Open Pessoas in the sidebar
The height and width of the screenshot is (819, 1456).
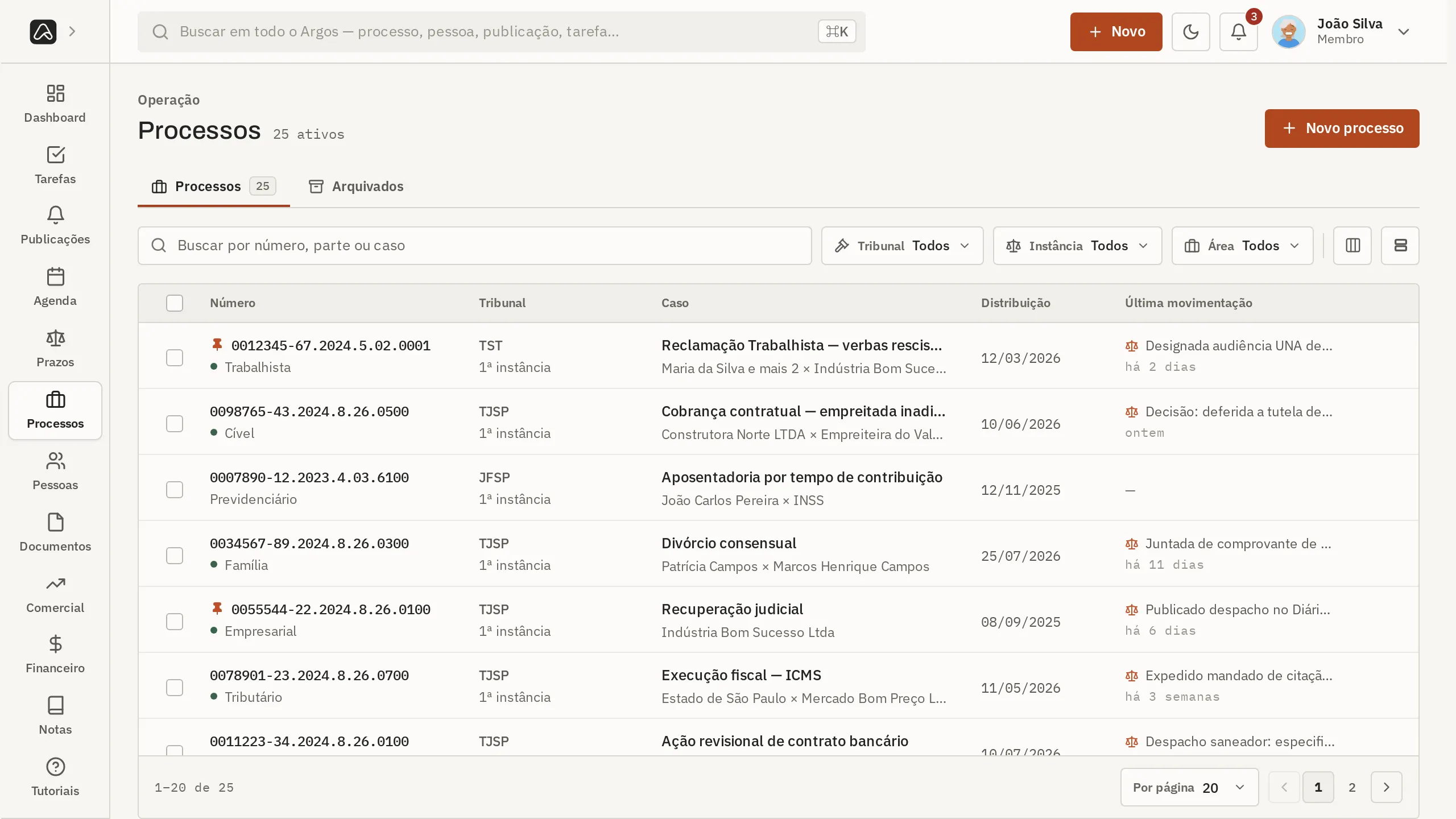tap(55, 471)
